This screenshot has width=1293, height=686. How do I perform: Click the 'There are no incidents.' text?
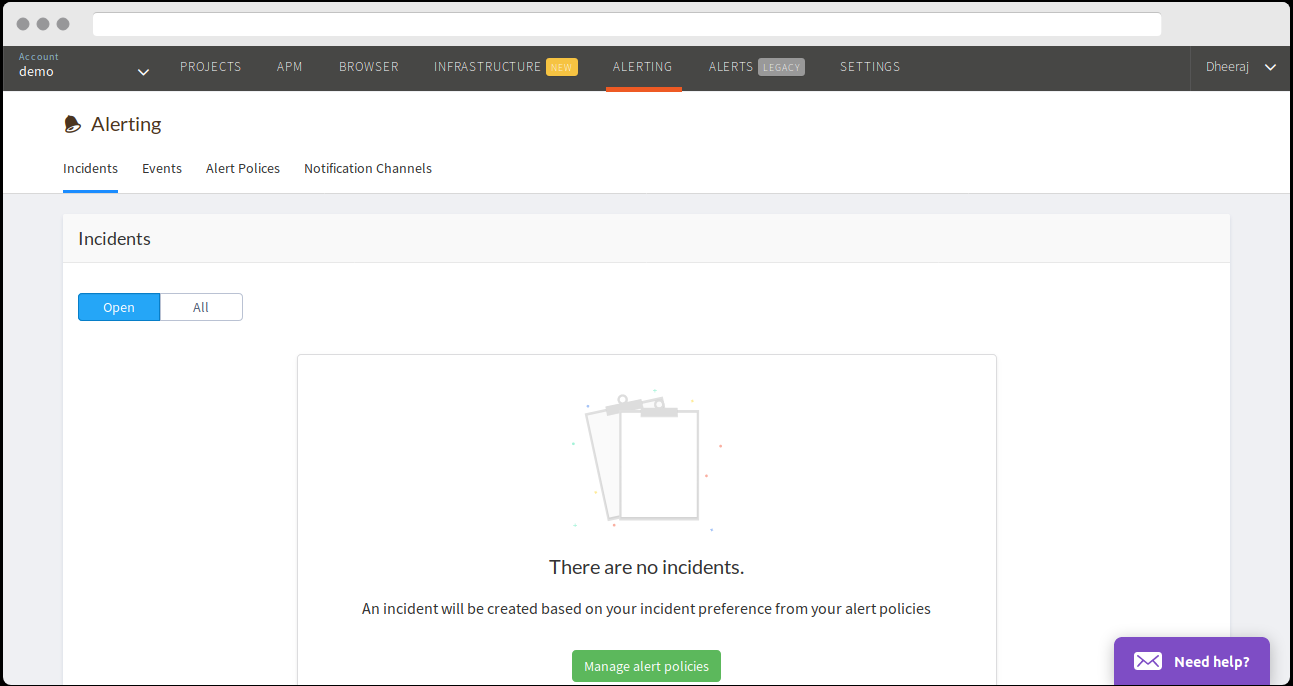(x=646, y=567)
